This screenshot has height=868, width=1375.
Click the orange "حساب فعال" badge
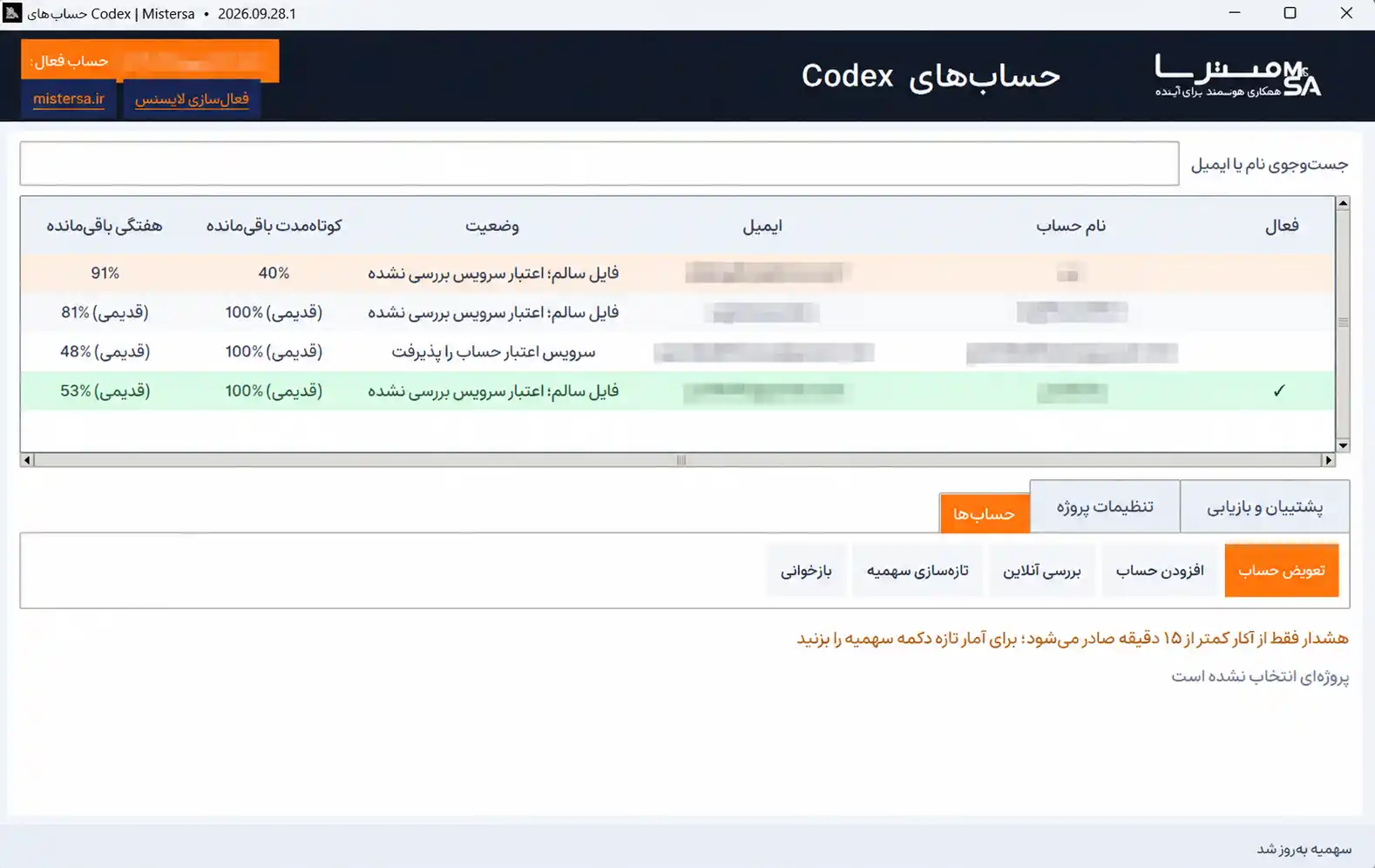coord(150,61)
